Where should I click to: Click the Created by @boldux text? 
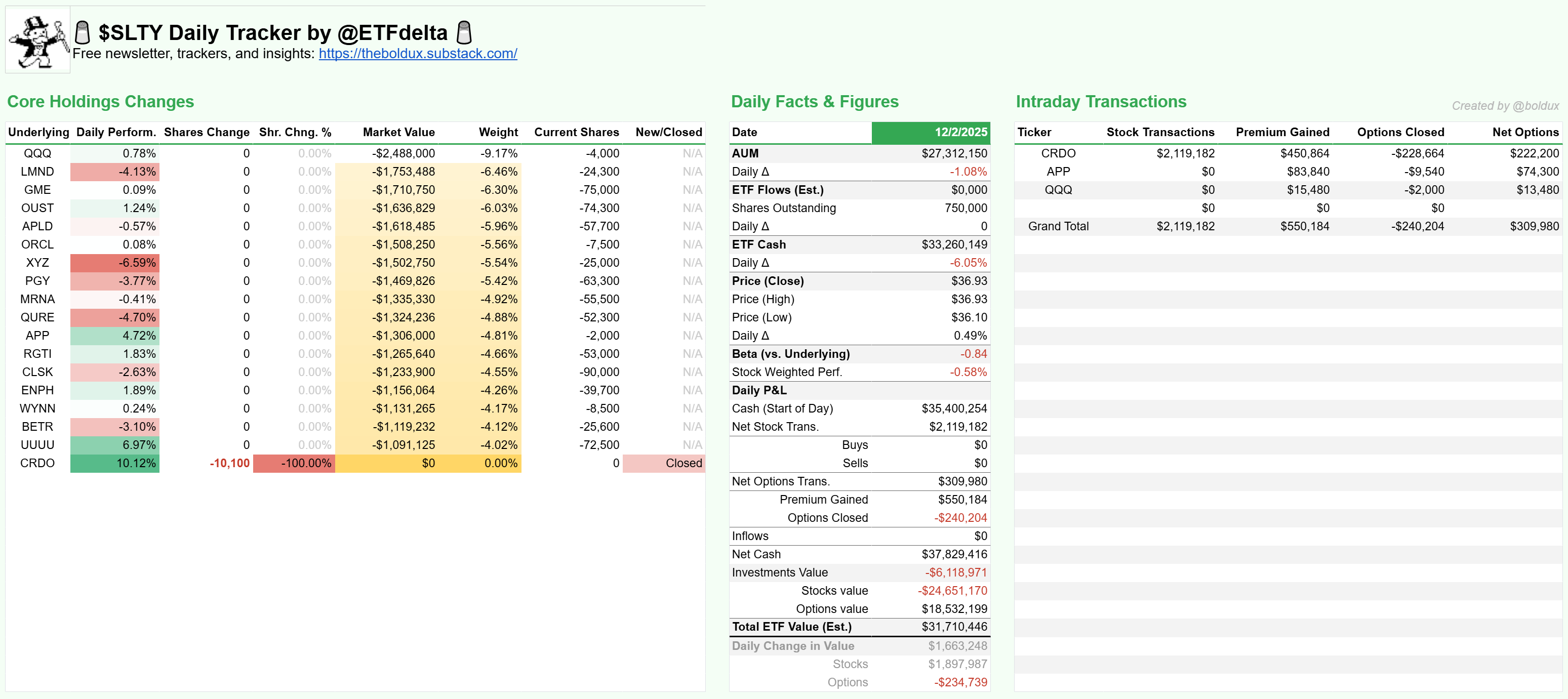coord(1505,106)
